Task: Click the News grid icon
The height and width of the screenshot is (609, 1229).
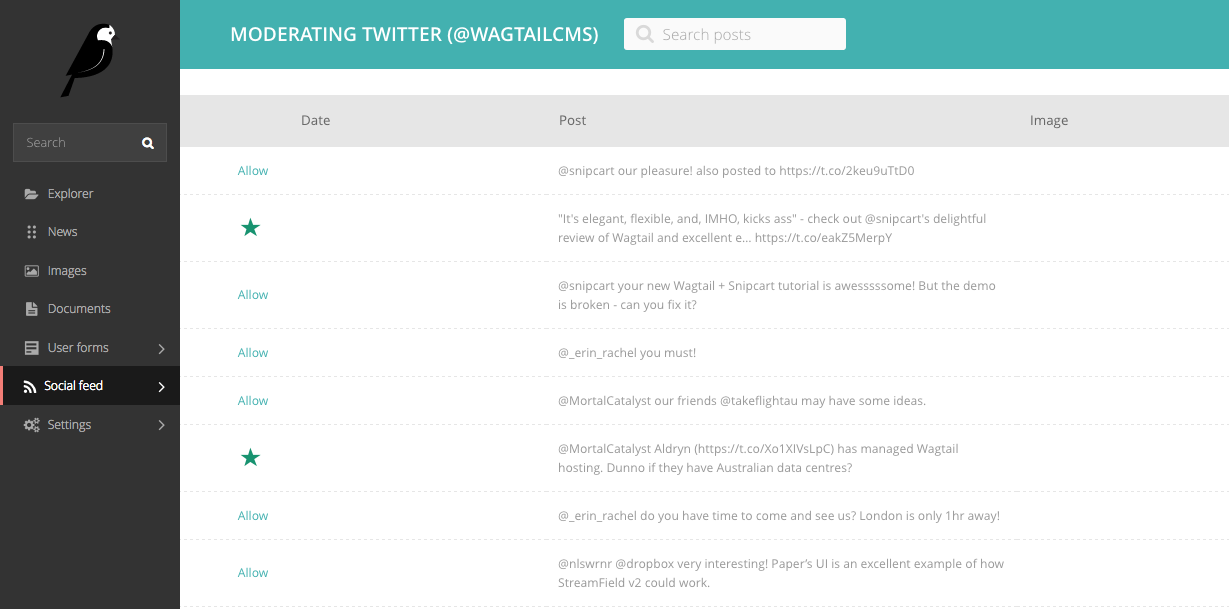Action: coord(31,232)
